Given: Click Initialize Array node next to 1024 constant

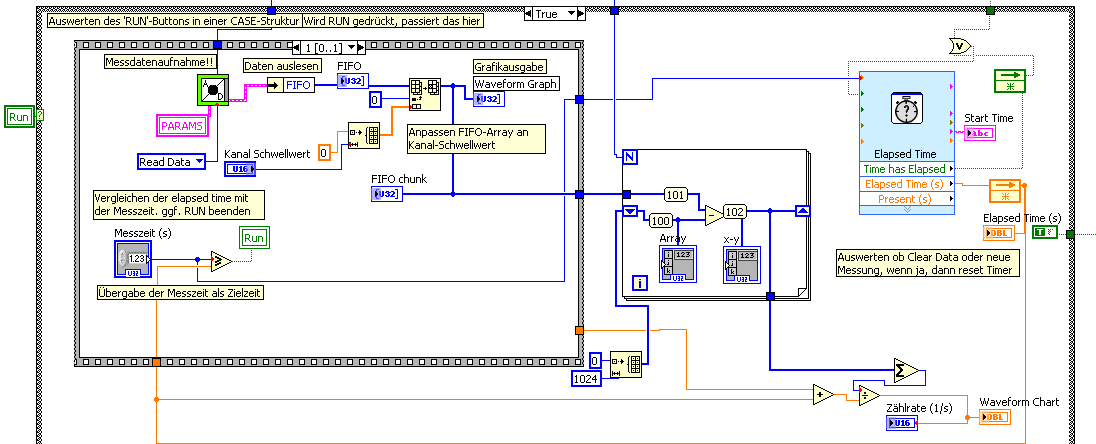Looking at the screenshot, I should pyautogui.click(x=626, y=364).
